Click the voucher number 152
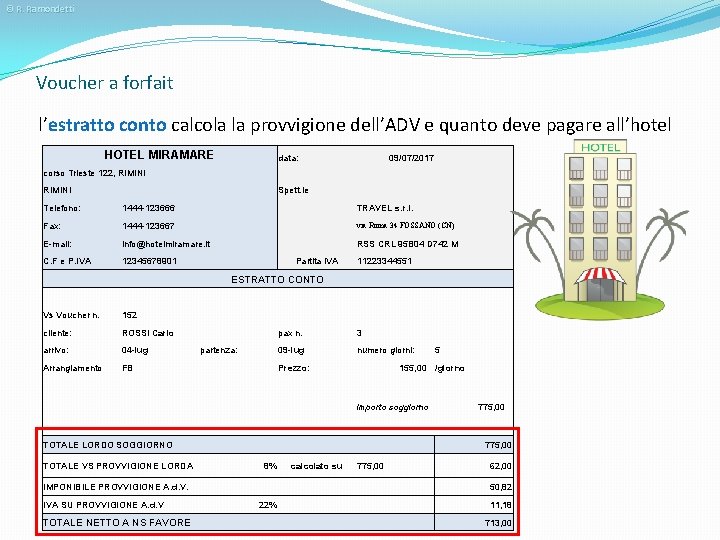 (129, 315)
